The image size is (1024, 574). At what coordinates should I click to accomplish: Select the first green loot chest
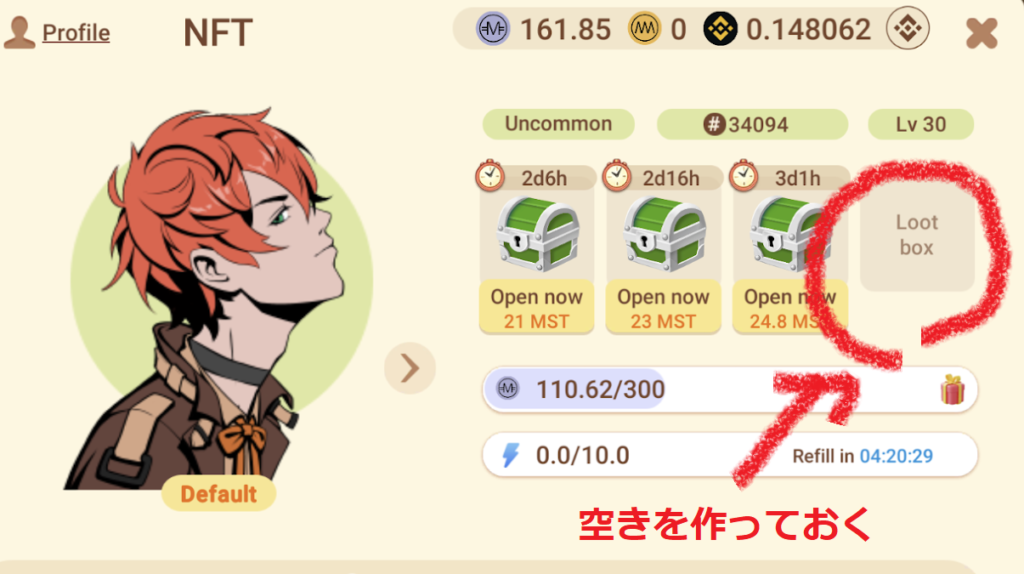coord(538,235)
